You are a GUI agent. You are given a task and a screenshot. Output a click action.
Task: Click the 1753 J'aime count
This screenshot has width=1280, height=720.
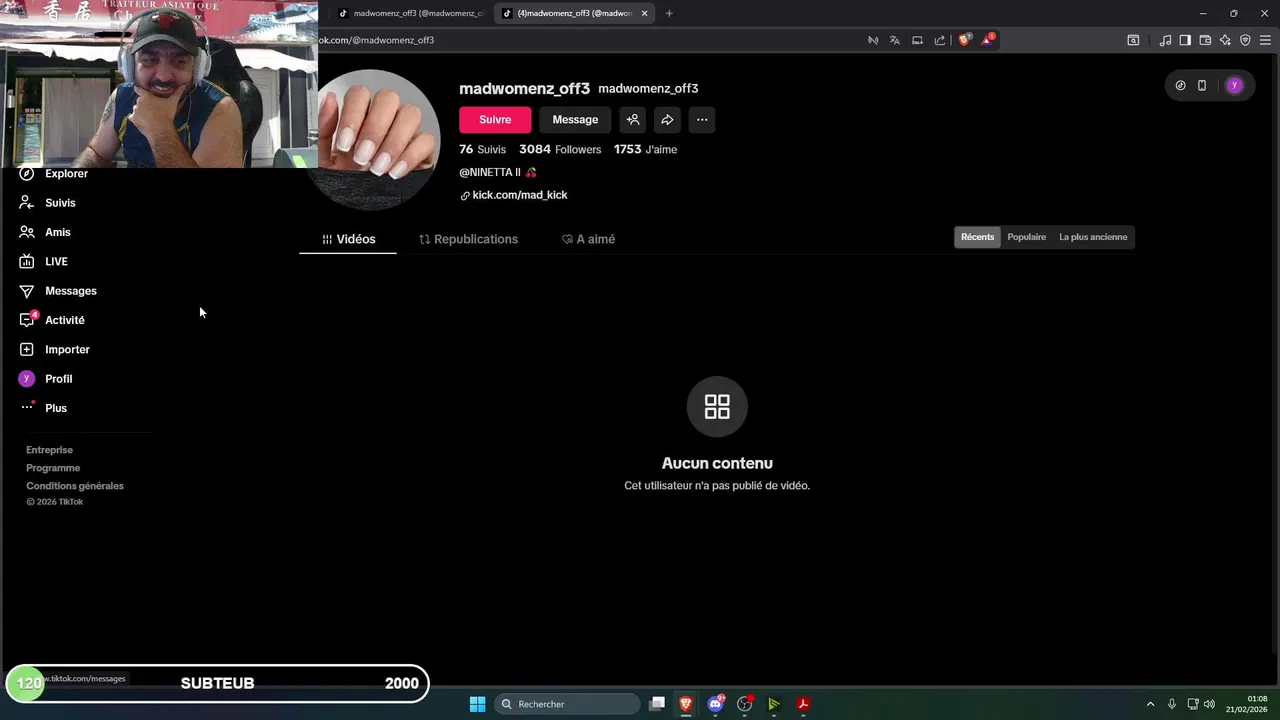coord(645,149)
